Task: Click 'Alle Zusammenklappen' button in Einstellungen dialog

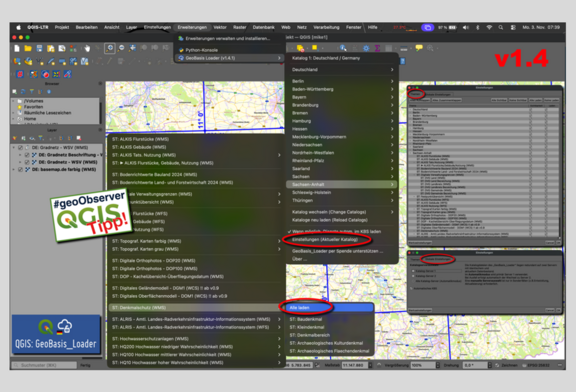Action: point(447,100)
